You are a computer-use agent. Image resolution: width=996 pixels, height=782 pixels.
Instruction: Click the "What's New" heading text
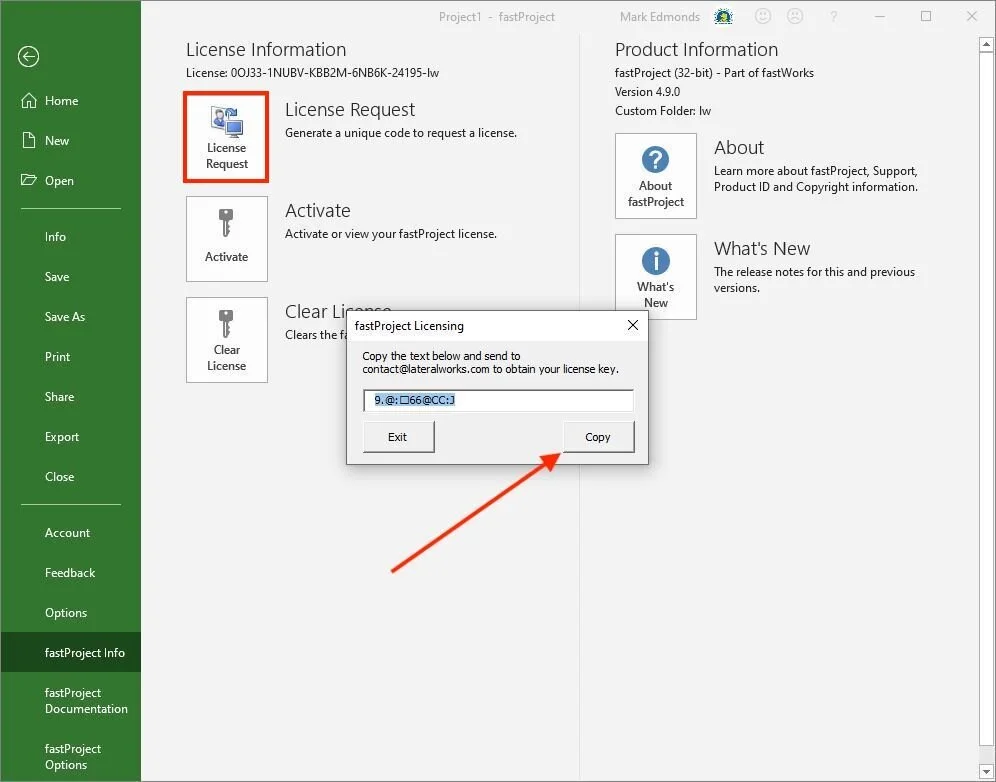(x=762, y=248)
